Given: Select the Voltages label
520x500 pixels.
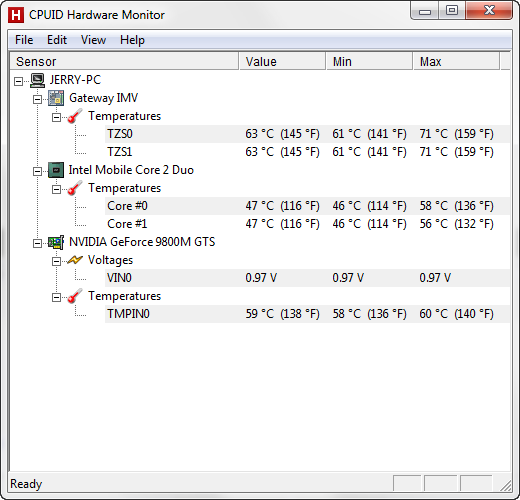Looking at the screenshot, I should tap(110, 260).
